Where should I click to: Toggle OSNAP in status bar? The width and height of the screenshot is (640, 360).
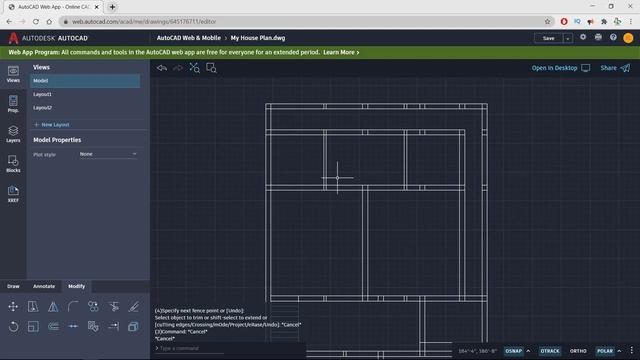click(x=513, y=351)
